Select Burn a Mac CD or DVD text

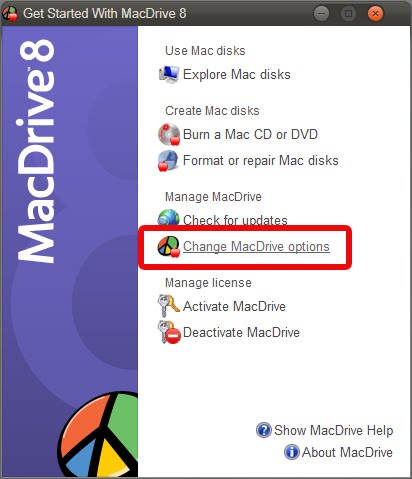pyautogui.click(x=250, y=134)
